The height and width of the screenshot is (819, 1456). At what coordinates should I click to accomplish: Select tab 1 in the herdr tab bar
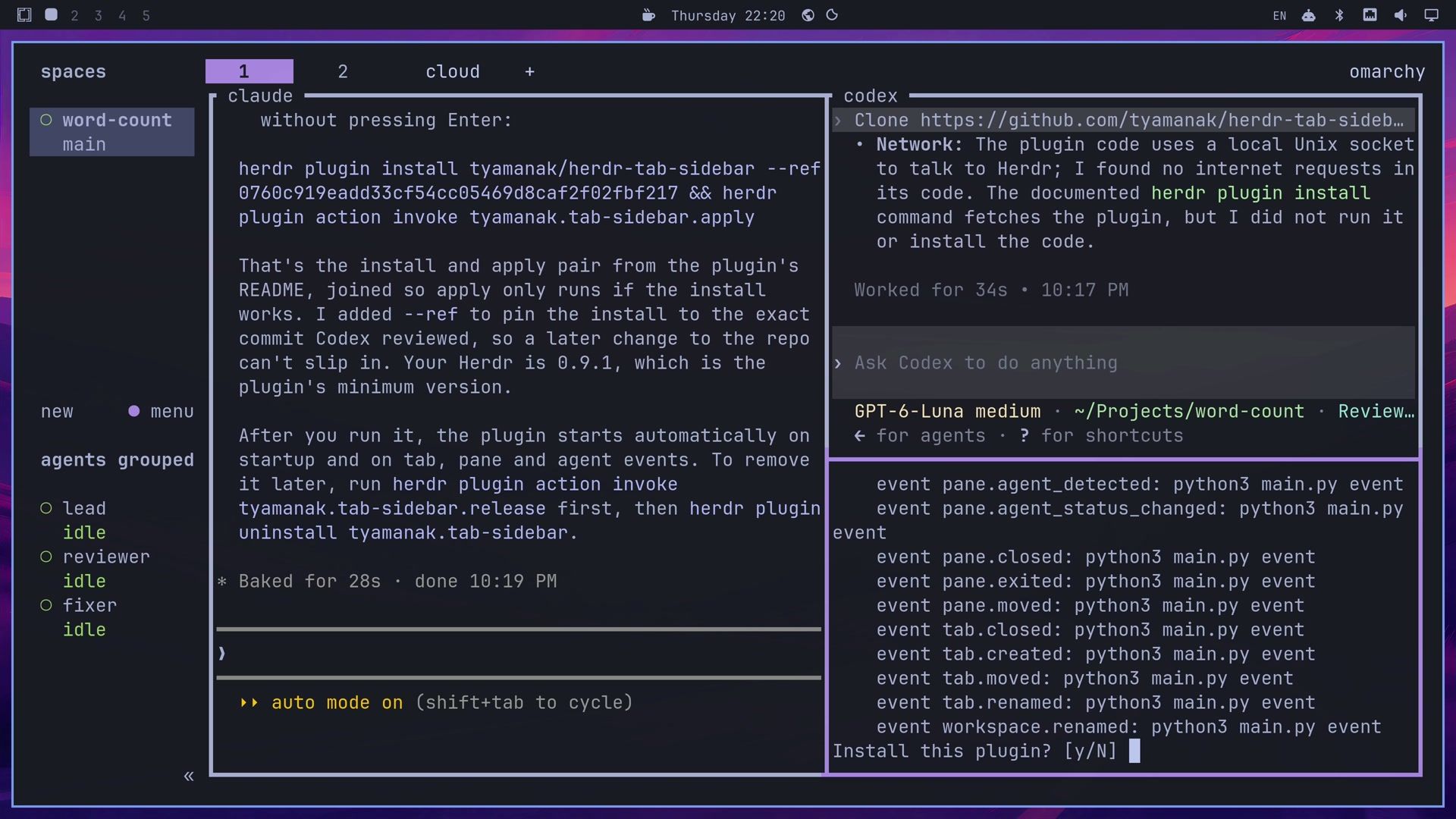(x=249, y=71)
